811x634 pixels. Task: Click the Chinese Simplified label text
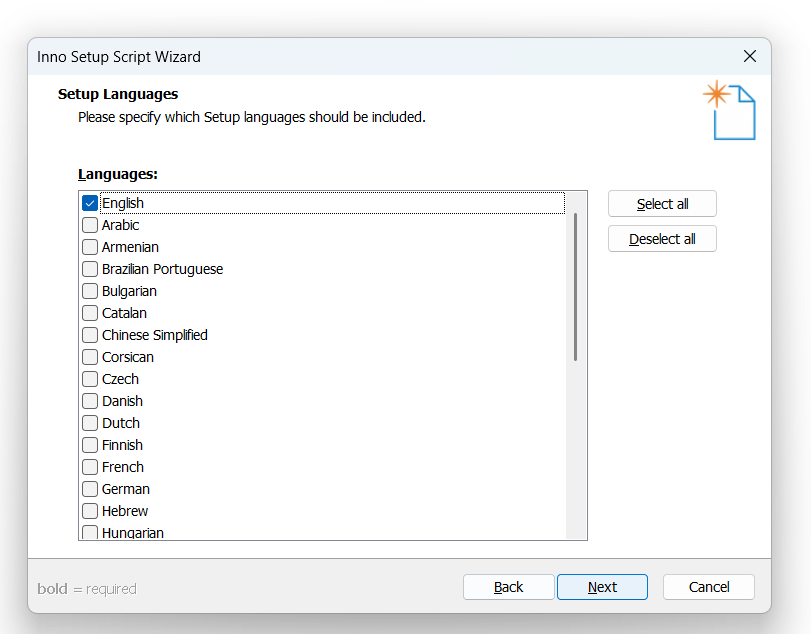[155, 335]
